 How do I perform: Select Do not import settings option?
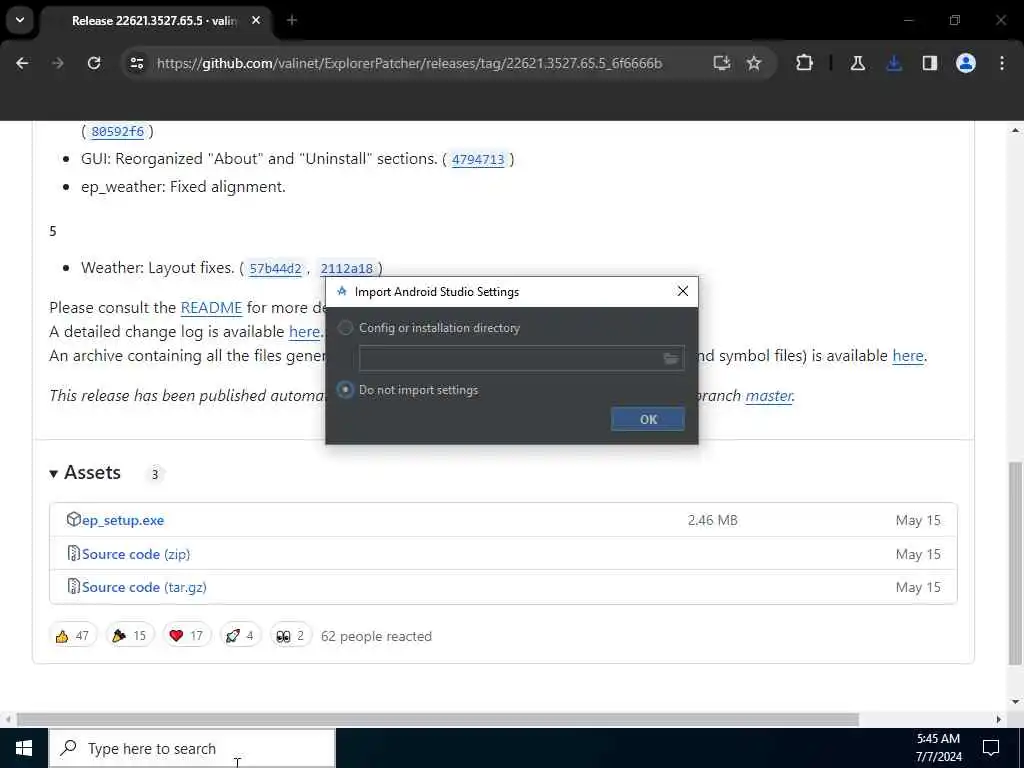[345, 390]
